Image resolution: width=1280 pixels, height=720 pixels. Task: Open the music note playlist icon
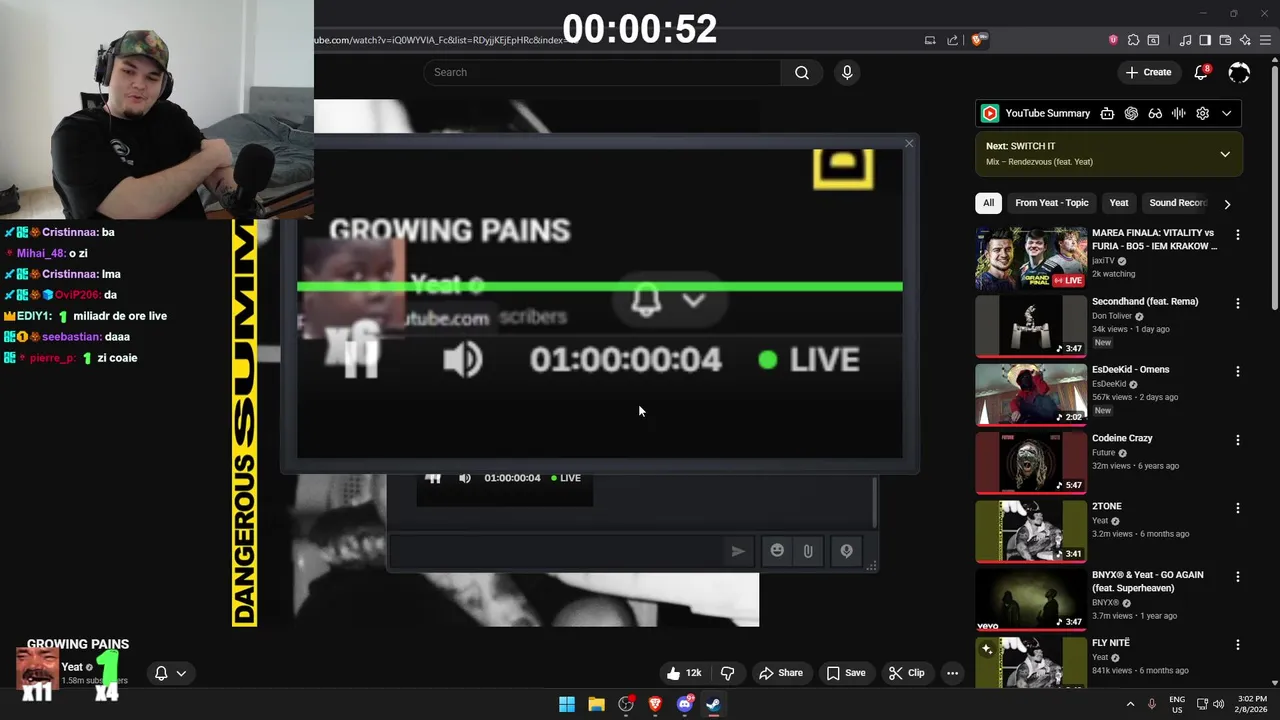click(x=1185, y=40)
